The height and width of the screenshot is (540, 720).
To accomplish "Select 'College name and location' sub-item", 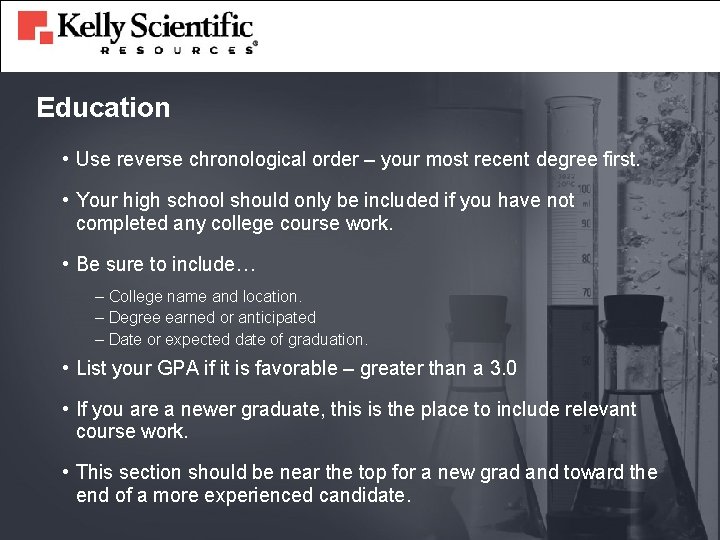I will click(204, 296).
